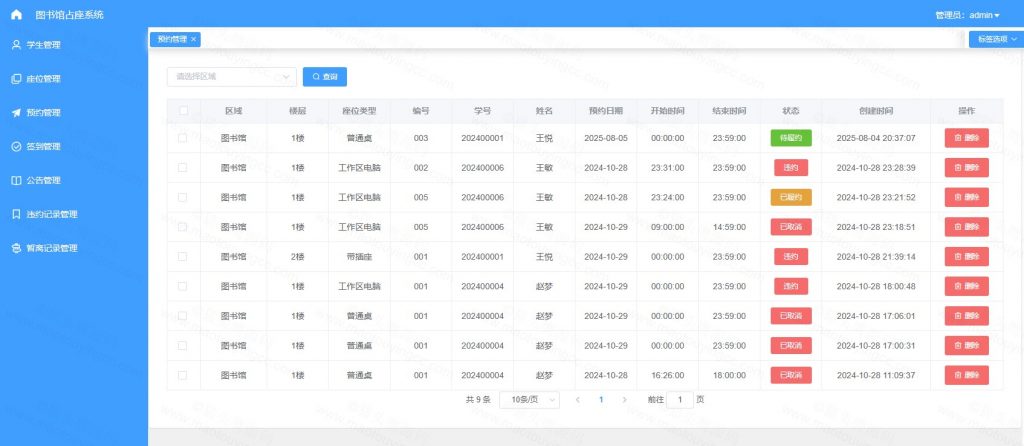
Task: Click the reservation management paper-plane icon
Action: point(16,113)
